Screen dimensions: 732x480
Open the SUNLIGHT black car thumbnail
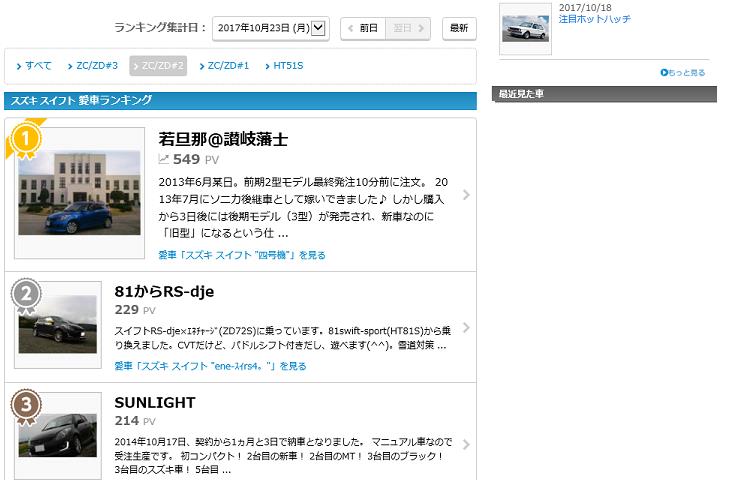tap(58, 435)
